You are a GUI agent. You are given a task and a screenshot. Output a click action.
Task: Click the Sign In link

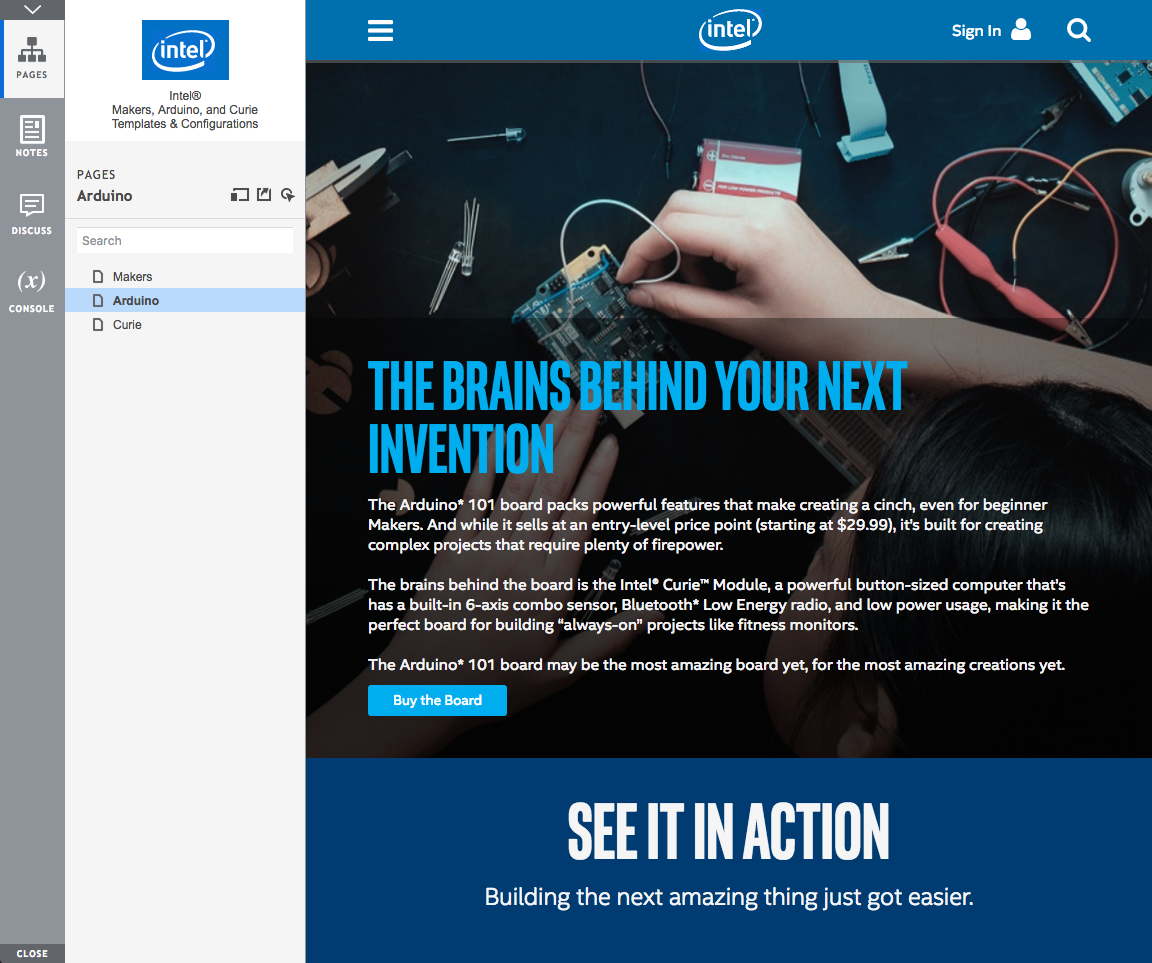click(x=976, y=31)
